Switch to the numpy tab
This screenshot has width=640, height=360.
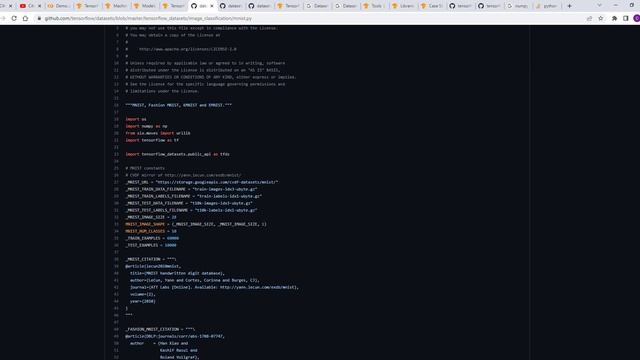coord(517,6)
